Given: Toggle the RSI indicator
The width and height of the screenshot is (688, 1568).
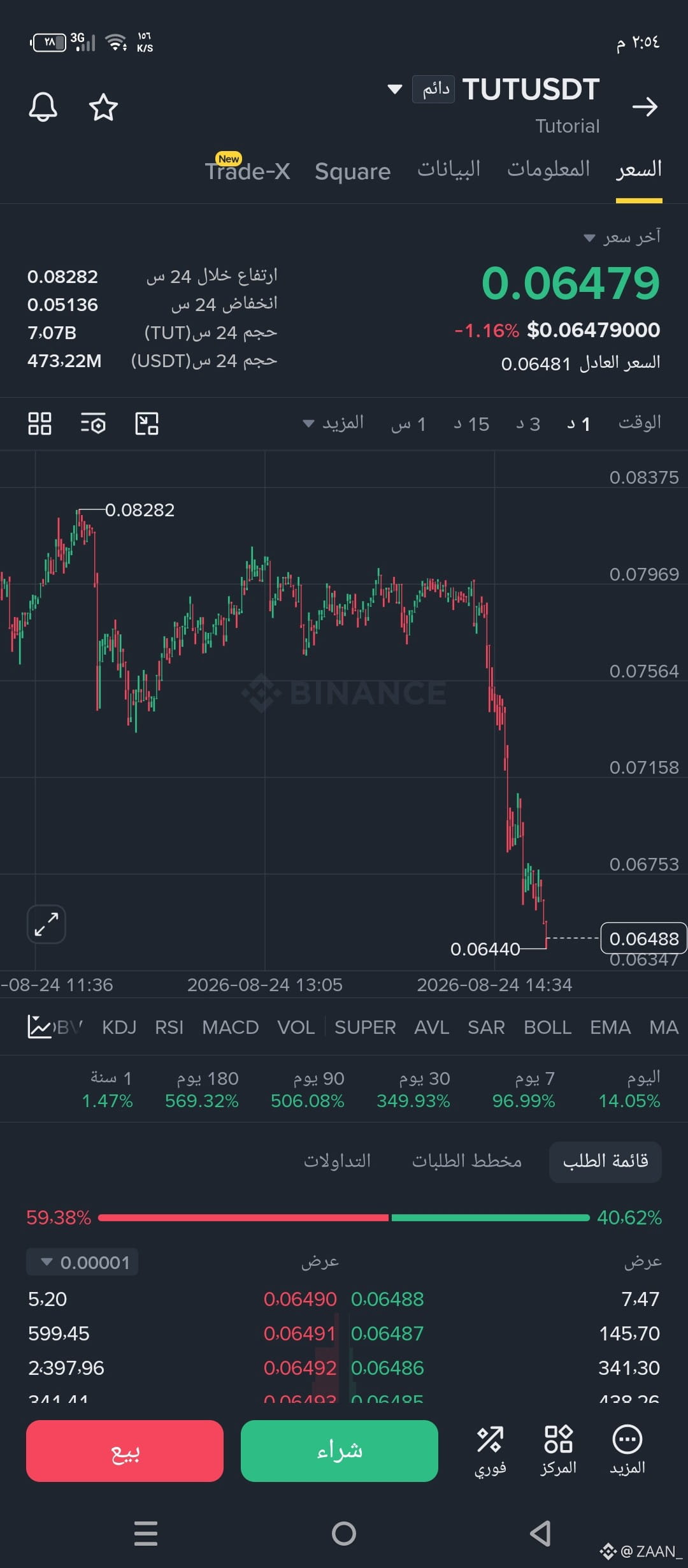Looking at the screenshot, I should 169,1027.
